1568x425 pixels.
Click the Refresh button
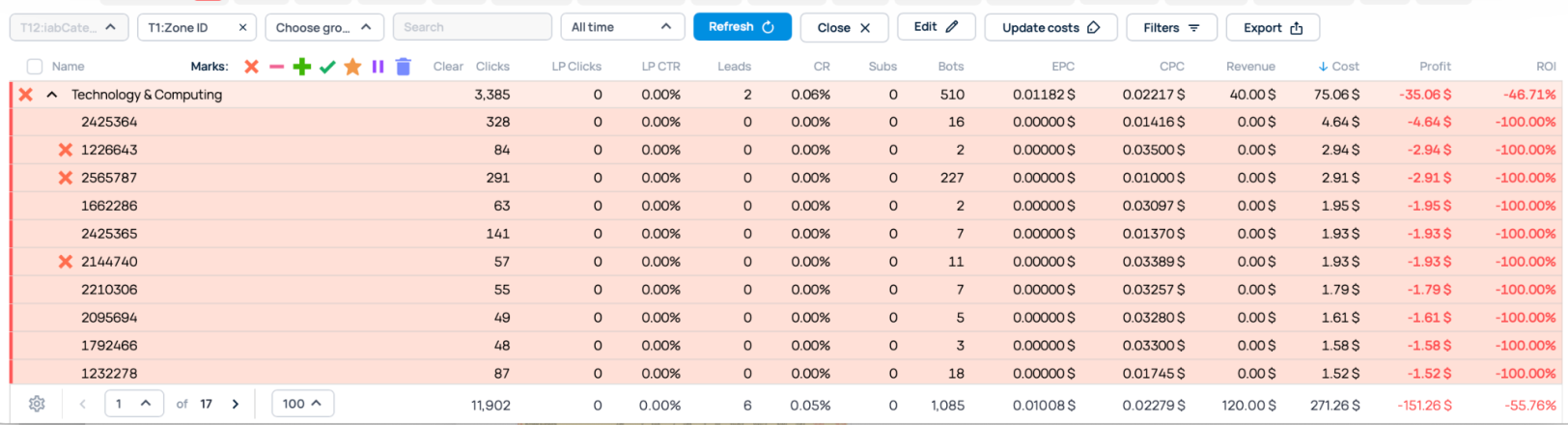[x=742, y=27]
